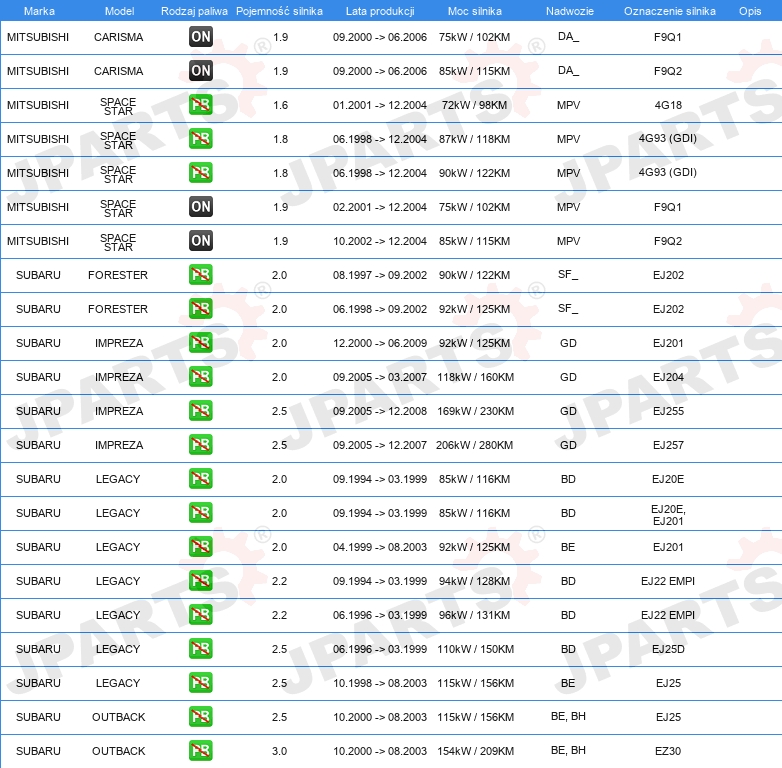Click power value 72kW / 98KM

coord(474,105)
